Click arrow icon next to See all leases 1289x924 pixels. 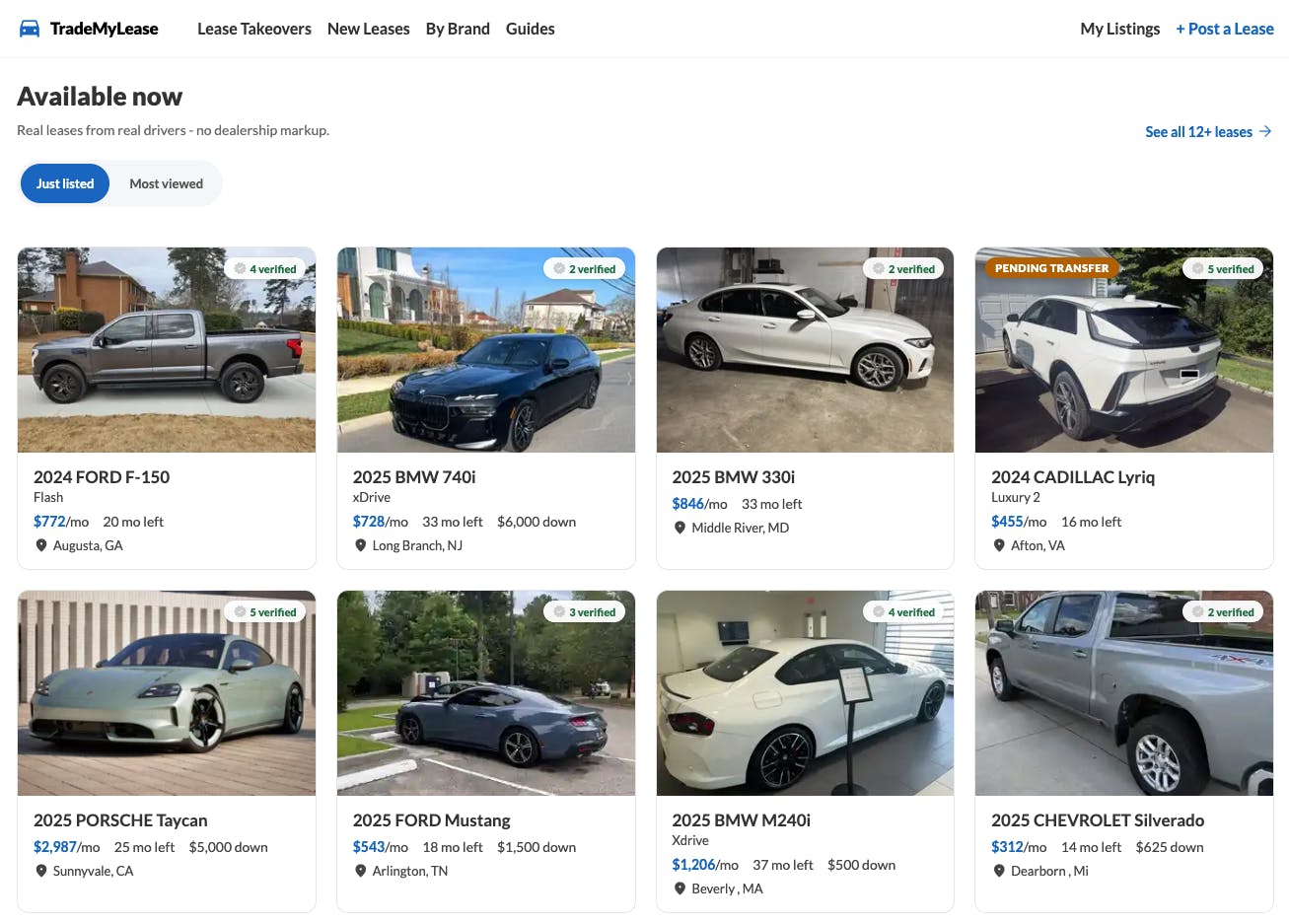click(1264, 131)
